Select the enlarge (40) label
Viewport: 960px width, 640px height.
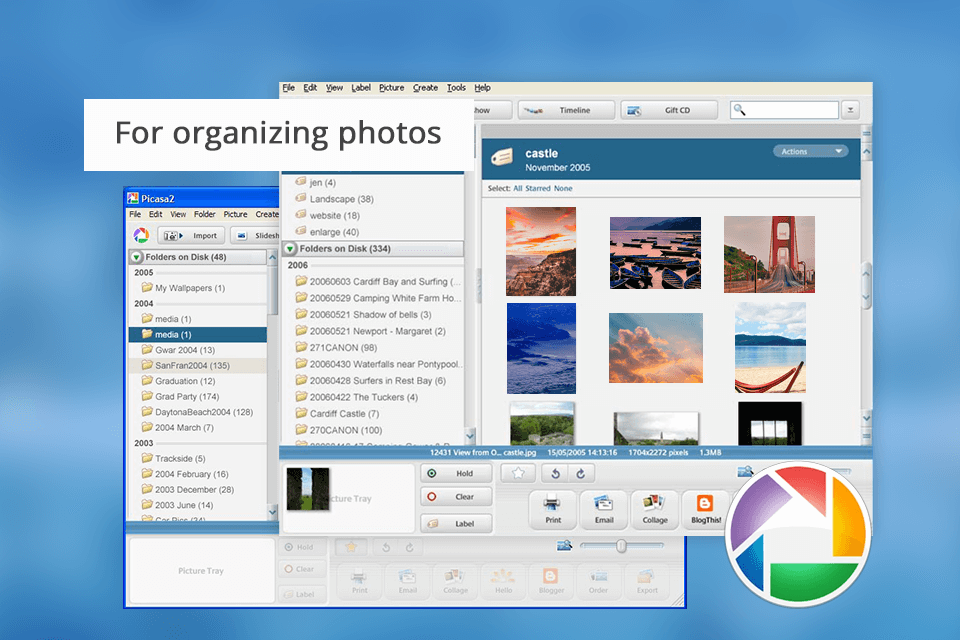point(327,232)
